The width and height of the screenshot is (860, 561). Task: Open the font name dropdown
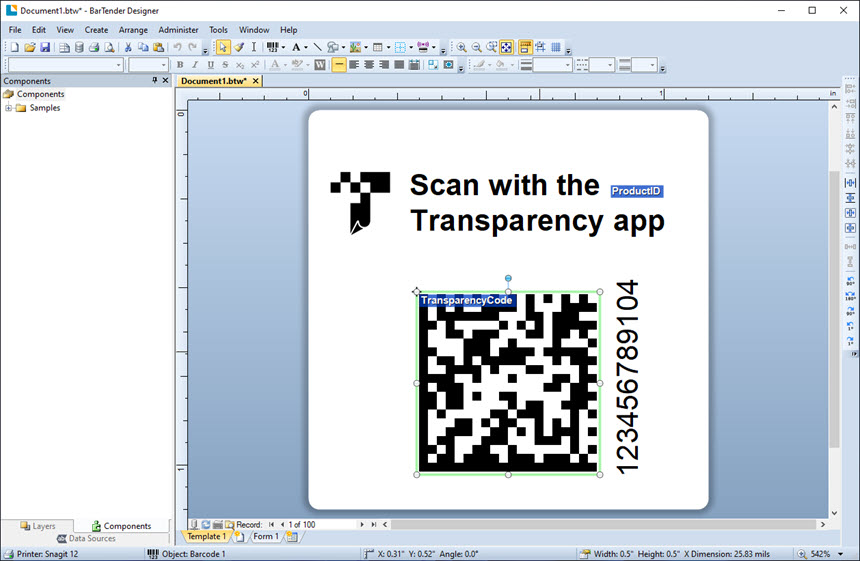(x=118, y=65)
